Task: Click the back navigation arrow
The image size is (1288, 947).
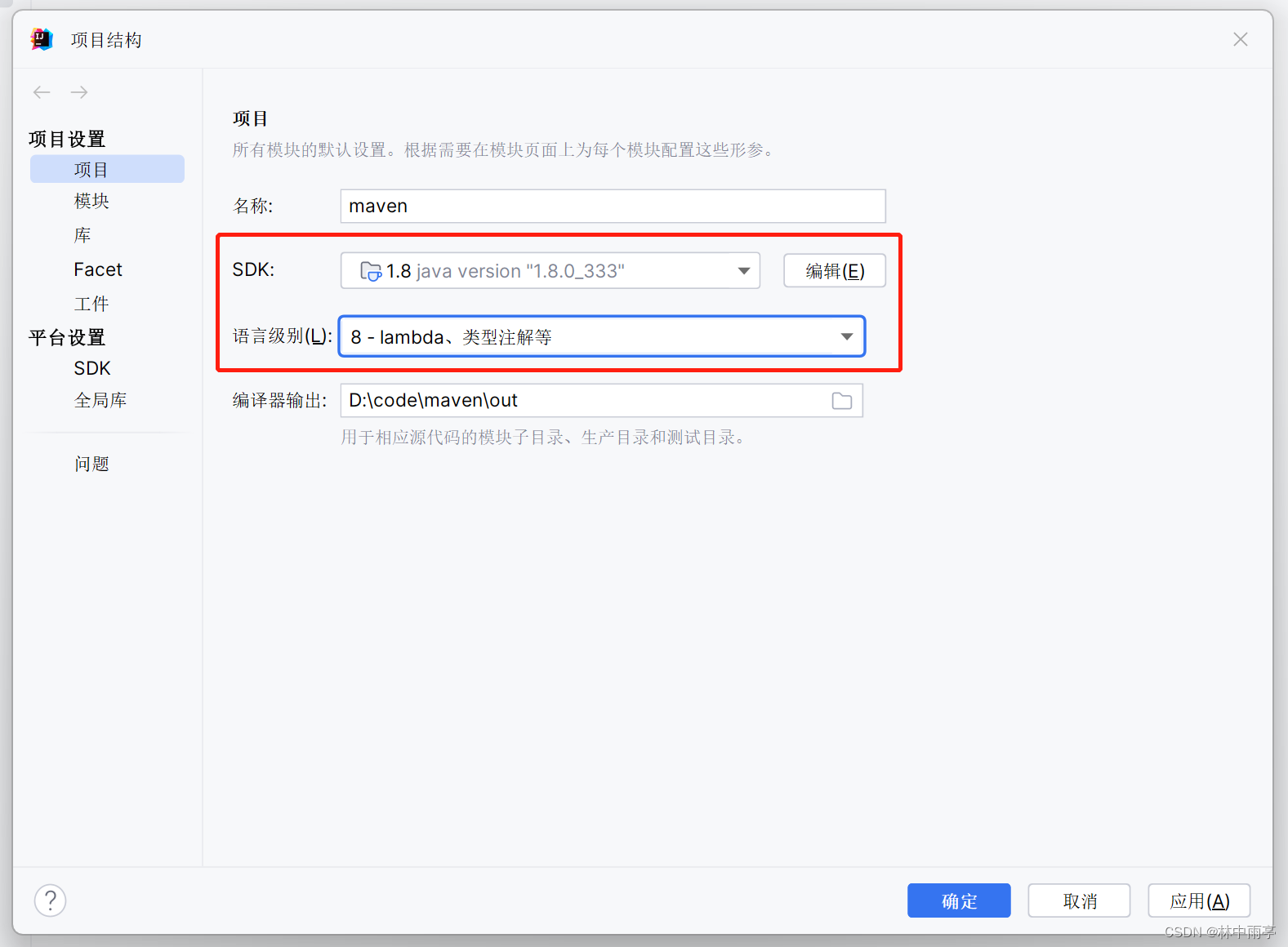Action: point(42,92)
